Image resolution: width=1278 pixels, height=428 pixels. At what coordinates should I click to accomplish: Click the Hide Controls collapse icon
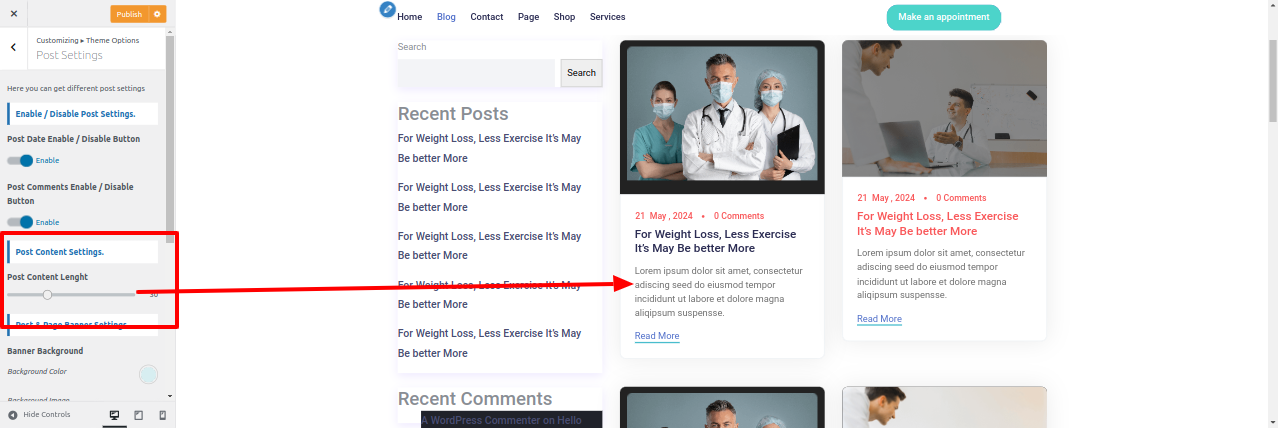[x=13, y=414]
